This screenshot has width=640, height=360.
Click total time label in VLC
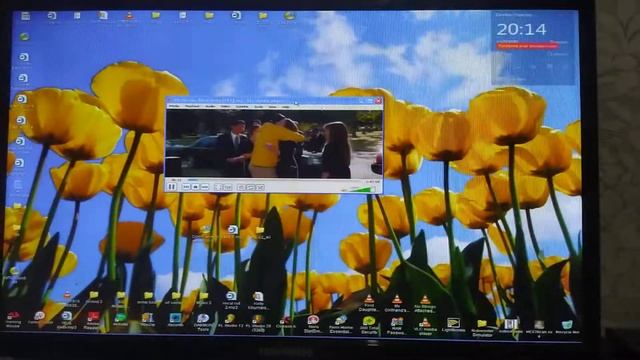pyautogui.click(x=373, y=181)
